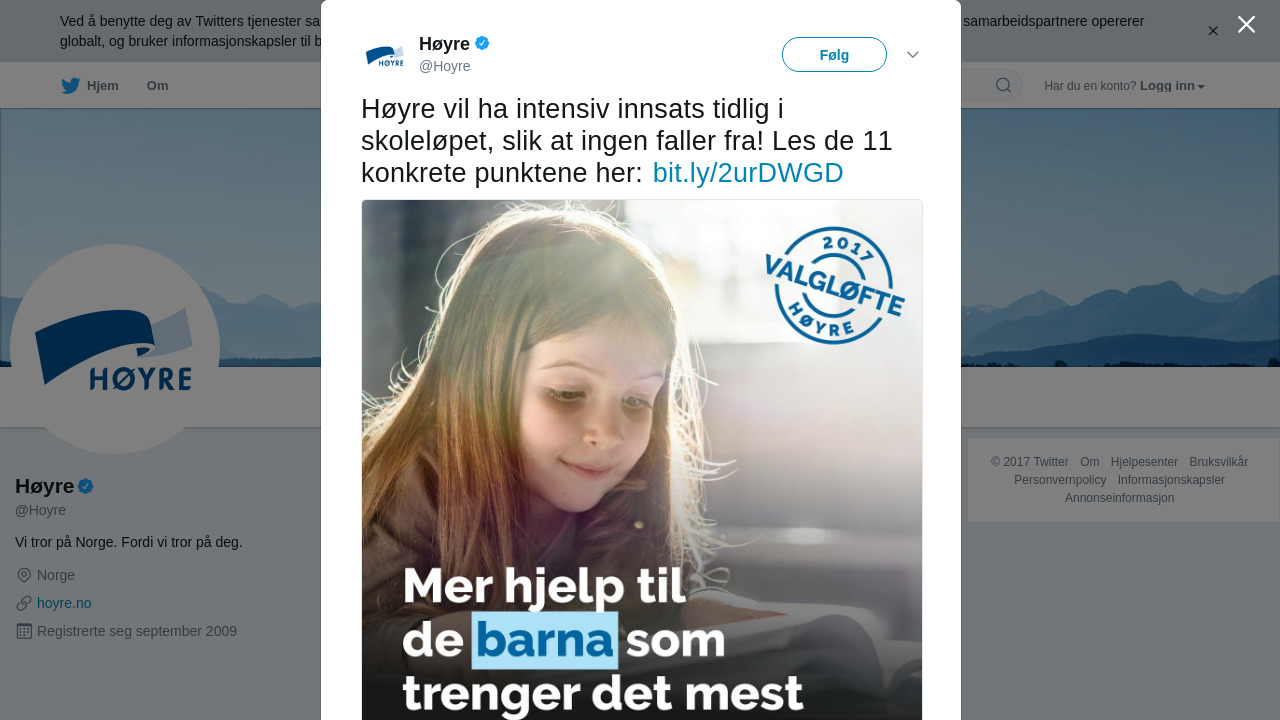Dismiss the cookie notice banner
The height and width of the screenshot is (720, 1280).
[x=1213, y=31]
